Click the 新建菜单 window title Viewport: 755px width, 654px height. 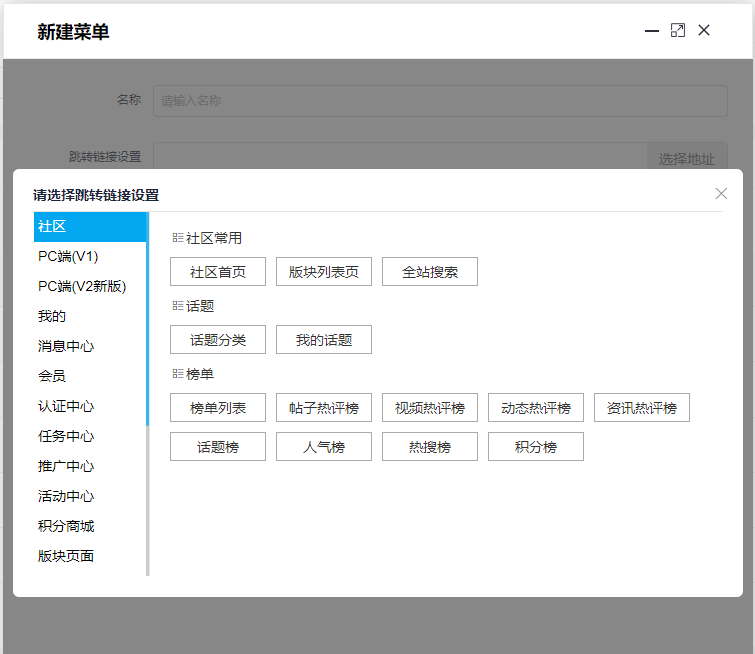click(x=73, y=32)
